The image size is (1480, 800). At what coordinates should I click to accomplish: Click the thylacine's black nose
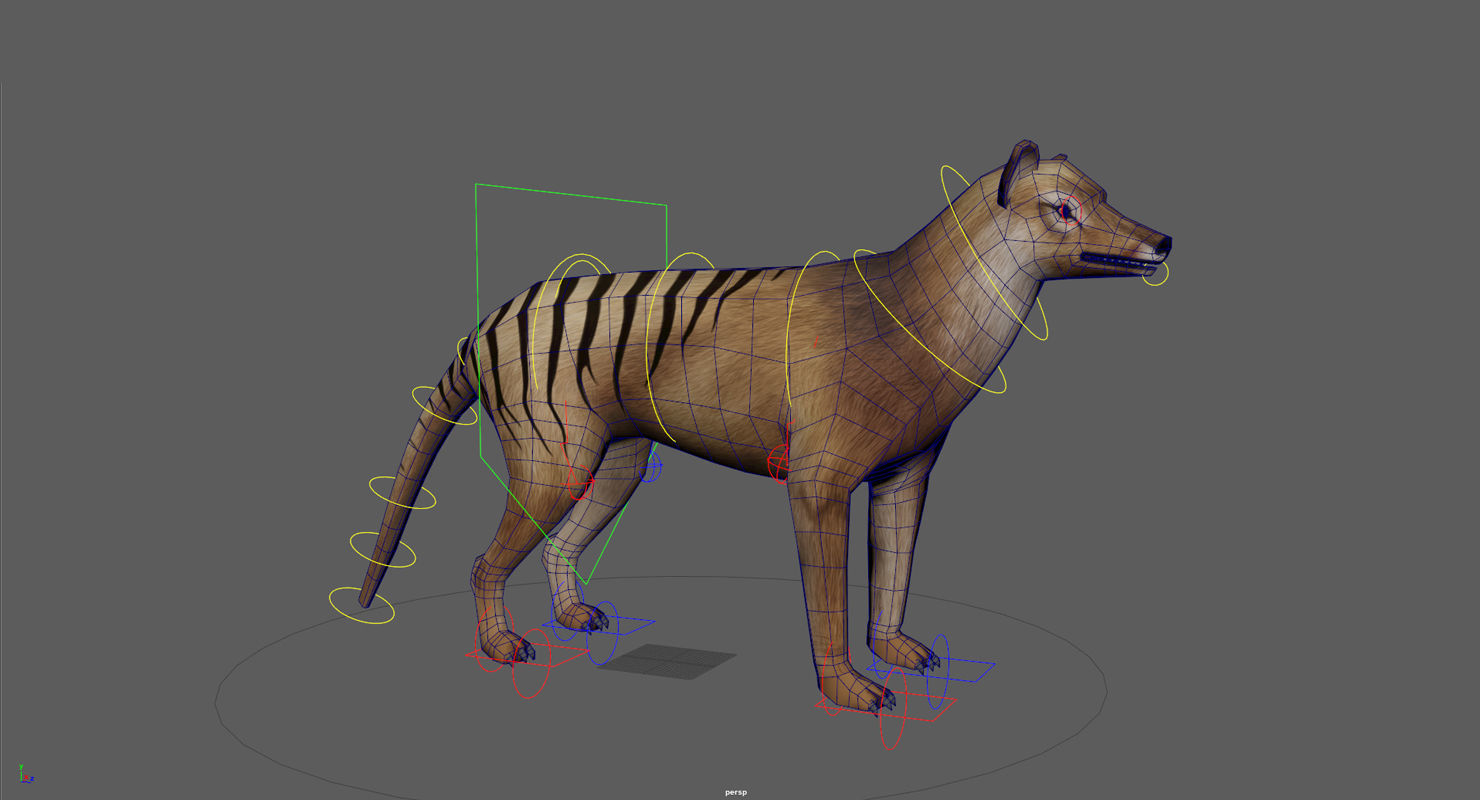[x=1163, y=244]
